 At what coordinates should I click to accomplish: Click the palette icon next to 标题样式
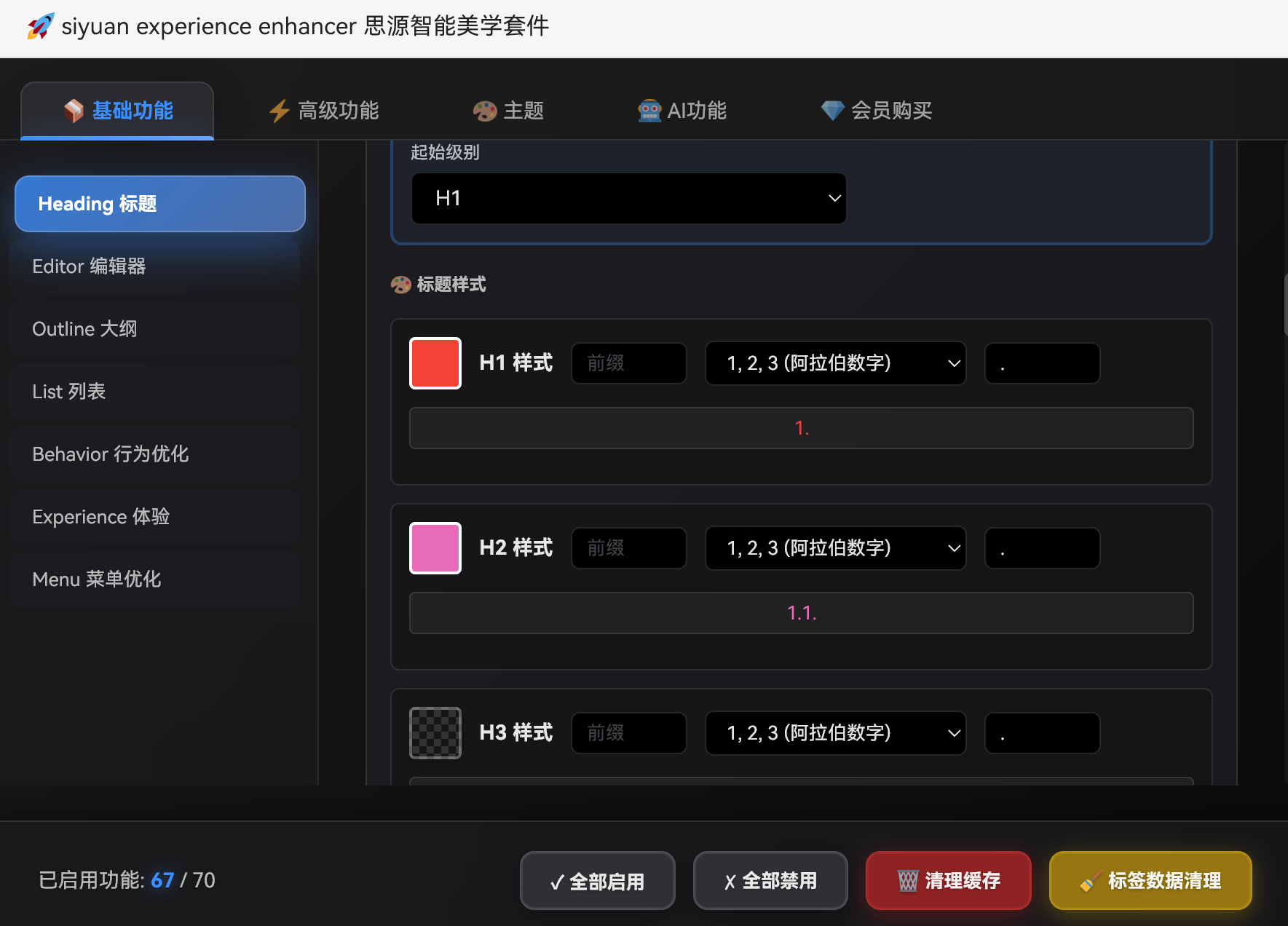point(401,285)
